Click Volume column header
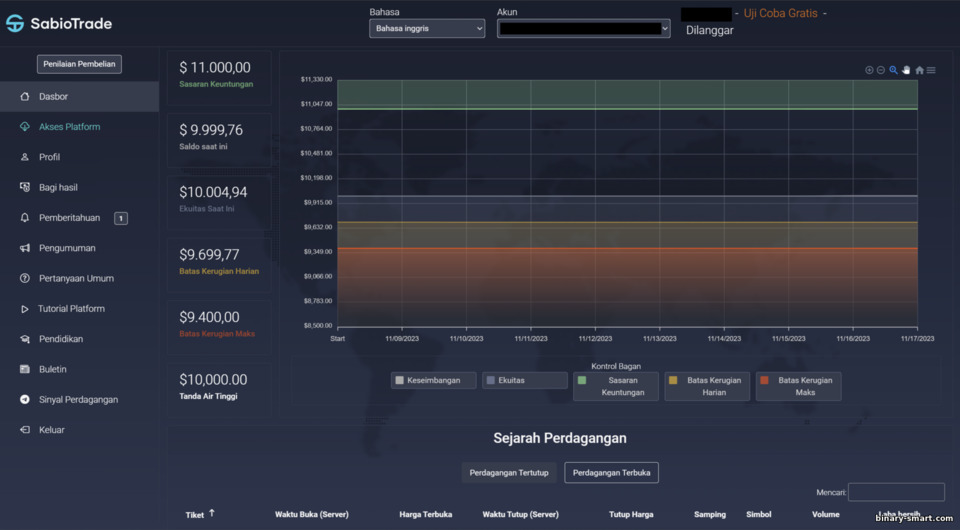 (825, 515)
